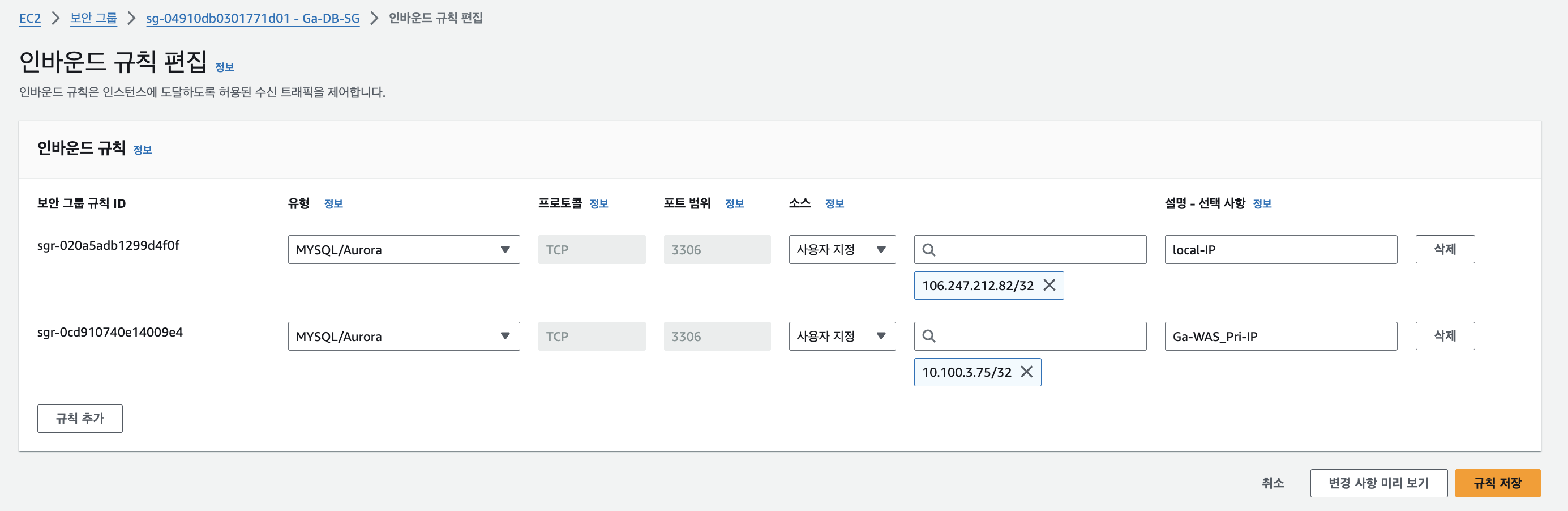Image resolution: width=1568 pixels, height=511 pixels.
Task: Open 정보 link for 프로토콜 column
Action: pyautogui.click(x=599, y=203)
